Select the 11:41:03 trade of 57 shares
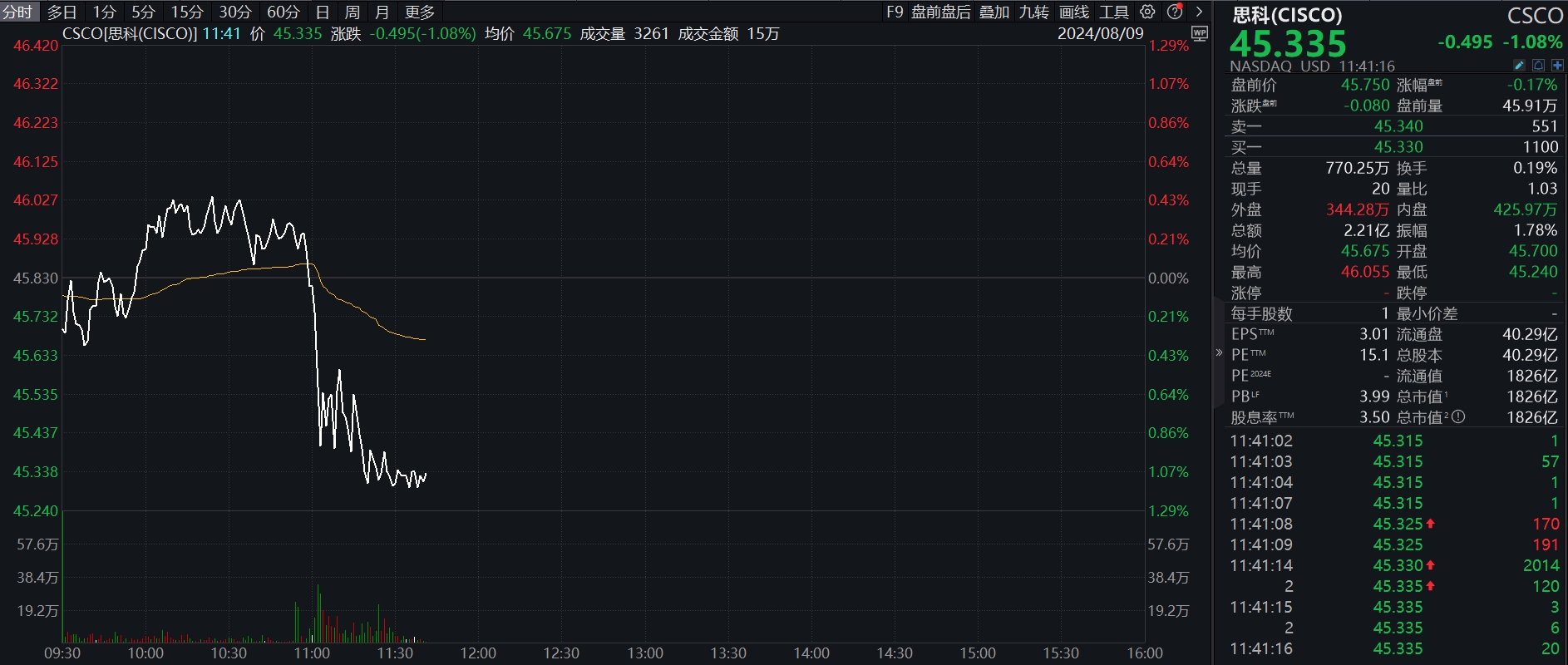Image resolution: width=1568 pixels, height=665 pixels. 1394,461
